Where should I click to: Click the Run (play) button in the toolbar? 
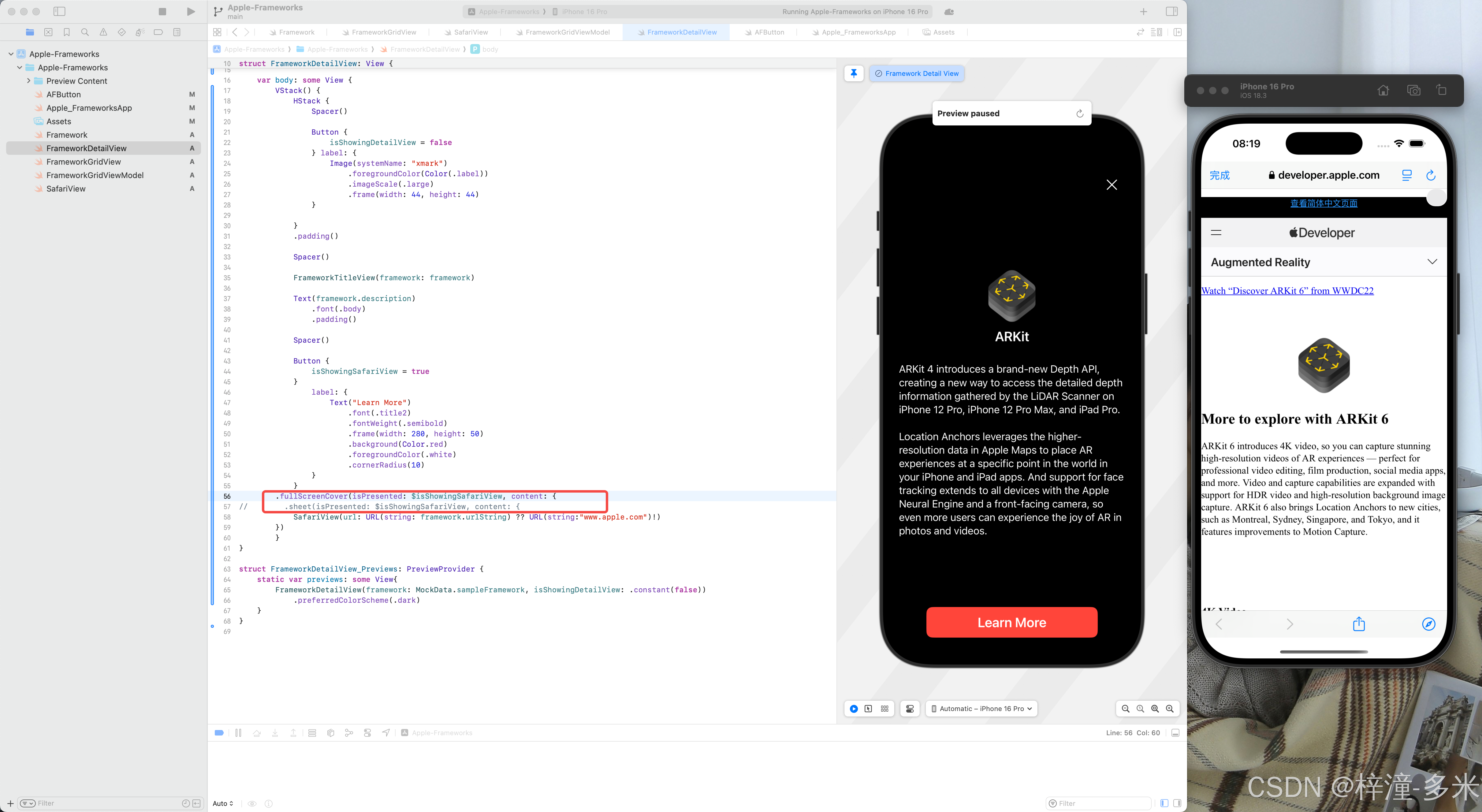click(191, 12)
